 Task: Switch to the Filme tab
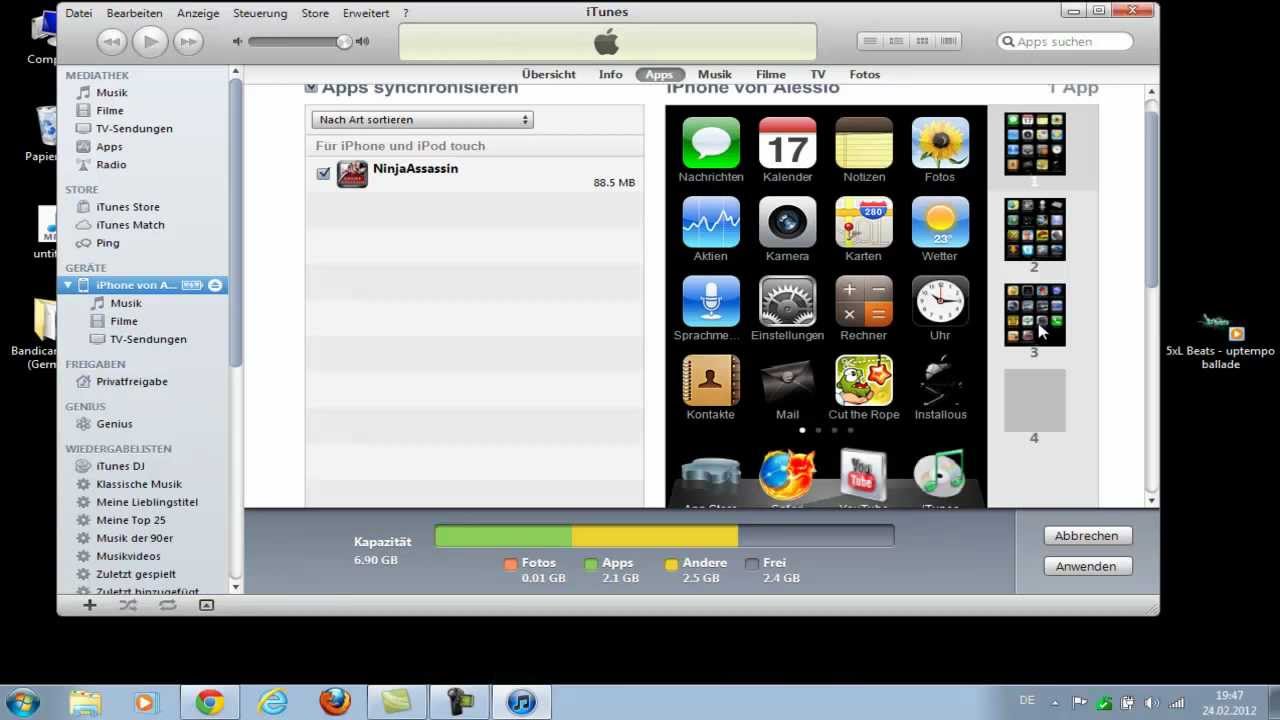point(771,75)
